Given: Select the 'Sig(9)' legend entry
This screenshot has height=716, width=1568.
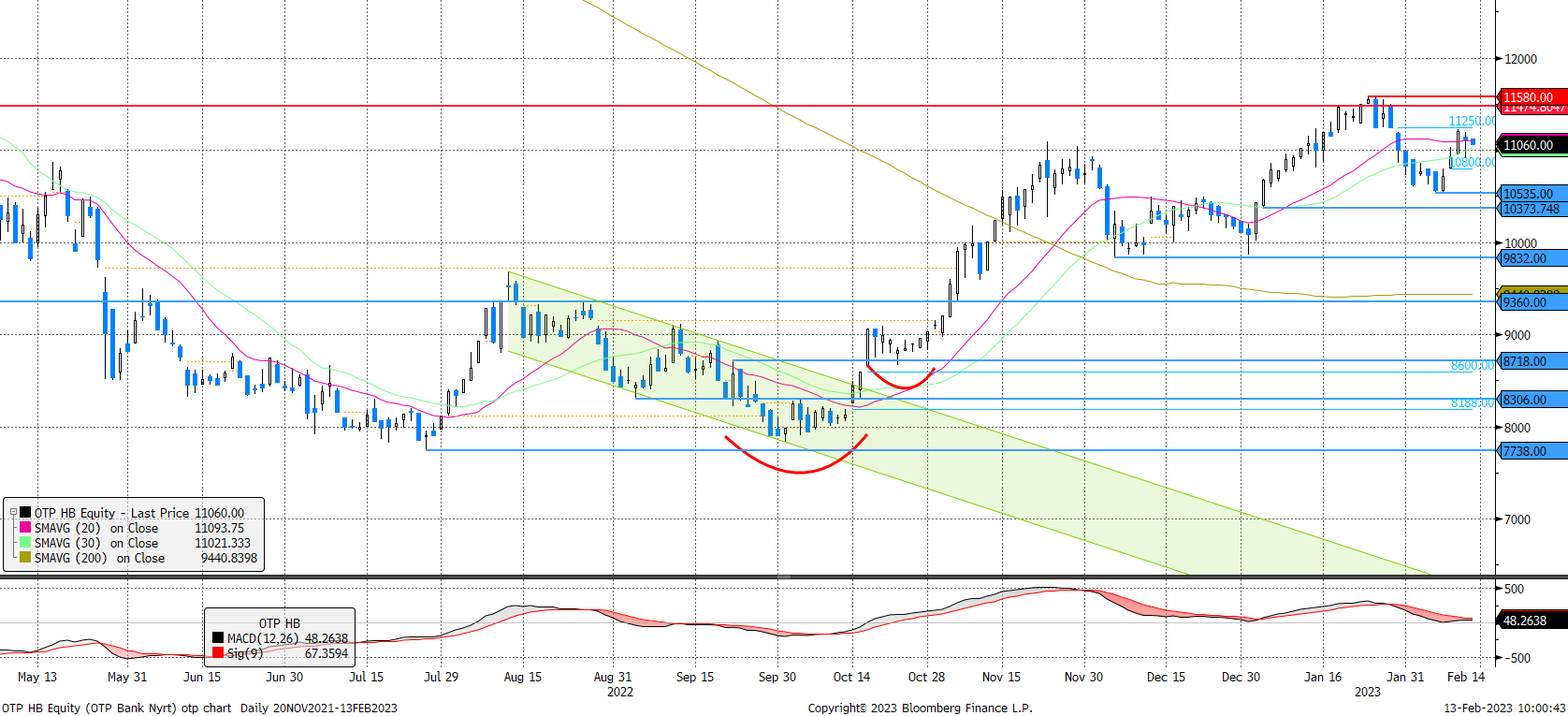Looking at the screenshot, I should pyautogui.click(x=280, y=653).
